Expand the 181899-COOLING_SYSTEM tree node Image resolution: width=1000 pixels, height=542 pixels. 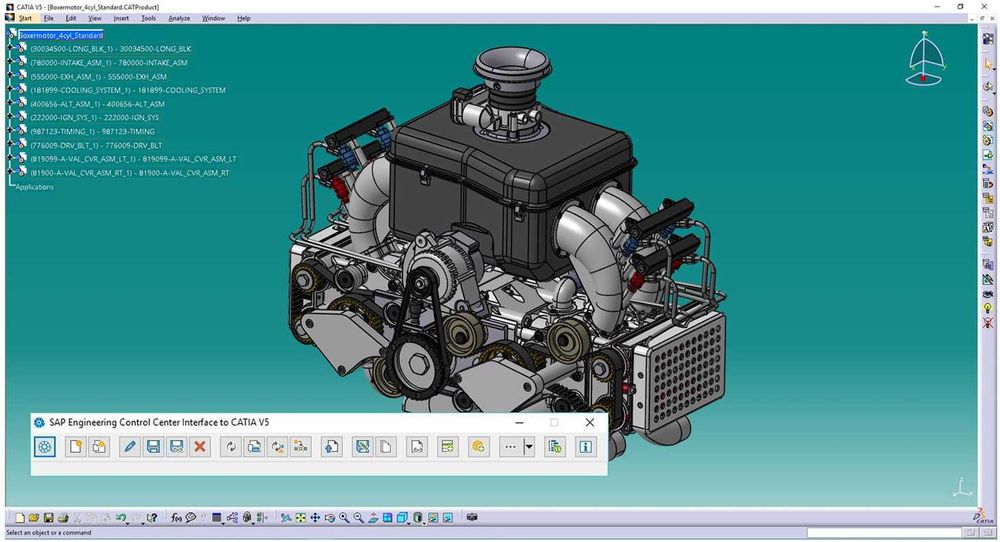click(x=10, y=90)
